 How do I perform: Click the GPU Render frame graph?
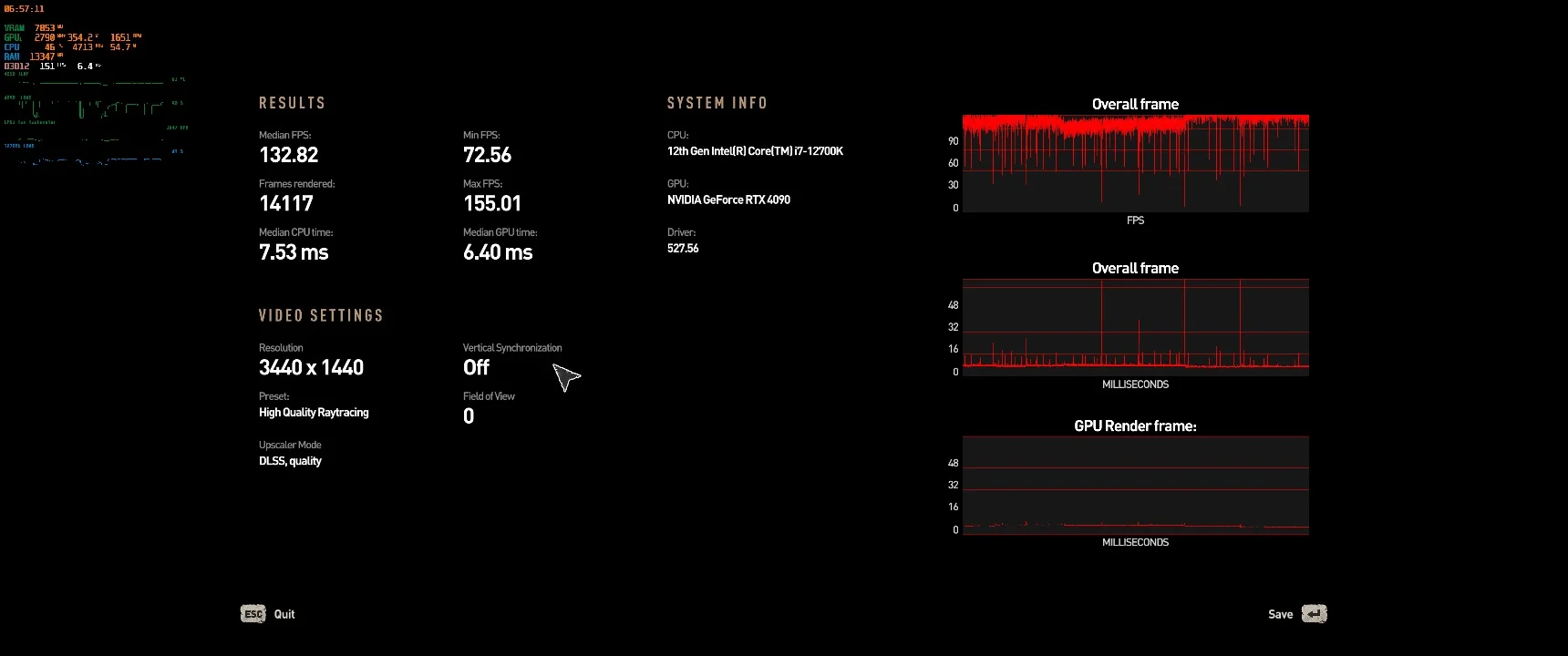pos(1136,486)
